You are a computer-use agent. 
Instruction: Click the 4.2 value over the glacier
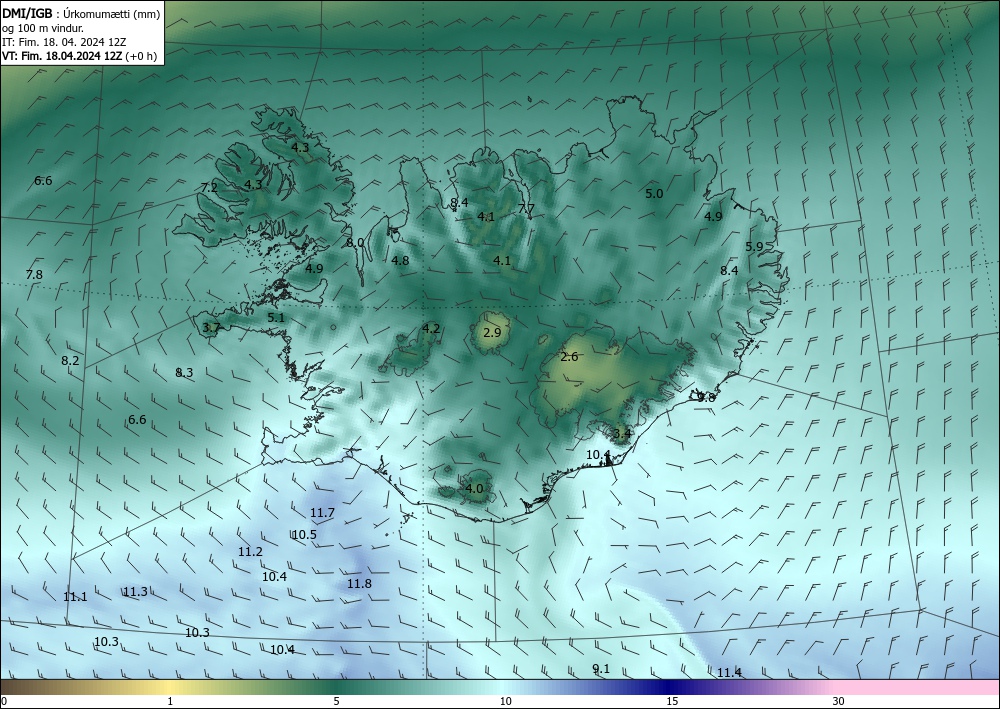tap(431, 328)
